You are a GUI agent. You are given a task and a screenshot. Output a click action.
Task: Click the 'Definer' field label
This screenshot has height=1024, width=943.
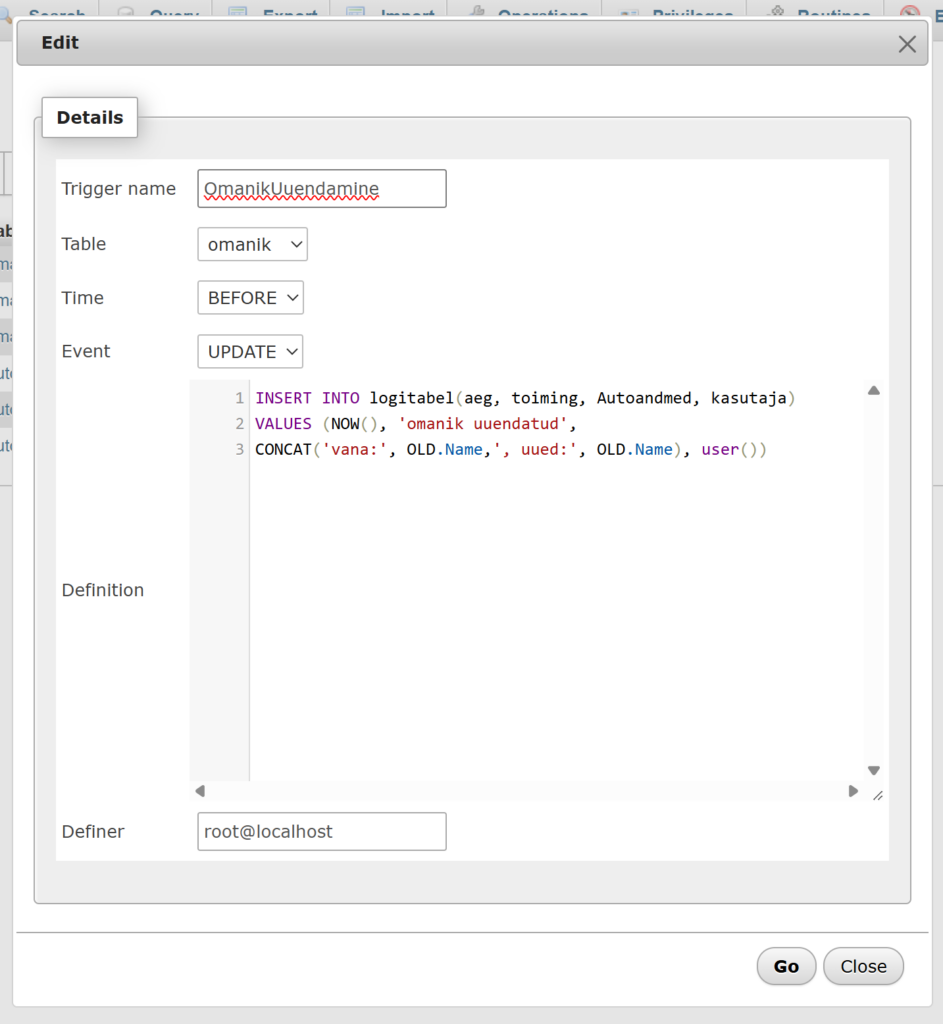(x=93, y=831)
